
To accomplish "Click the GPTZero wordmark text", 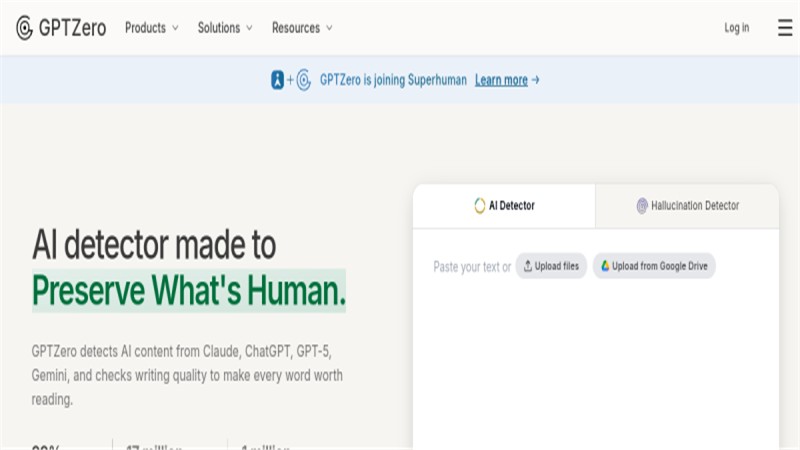I will 72,28.
